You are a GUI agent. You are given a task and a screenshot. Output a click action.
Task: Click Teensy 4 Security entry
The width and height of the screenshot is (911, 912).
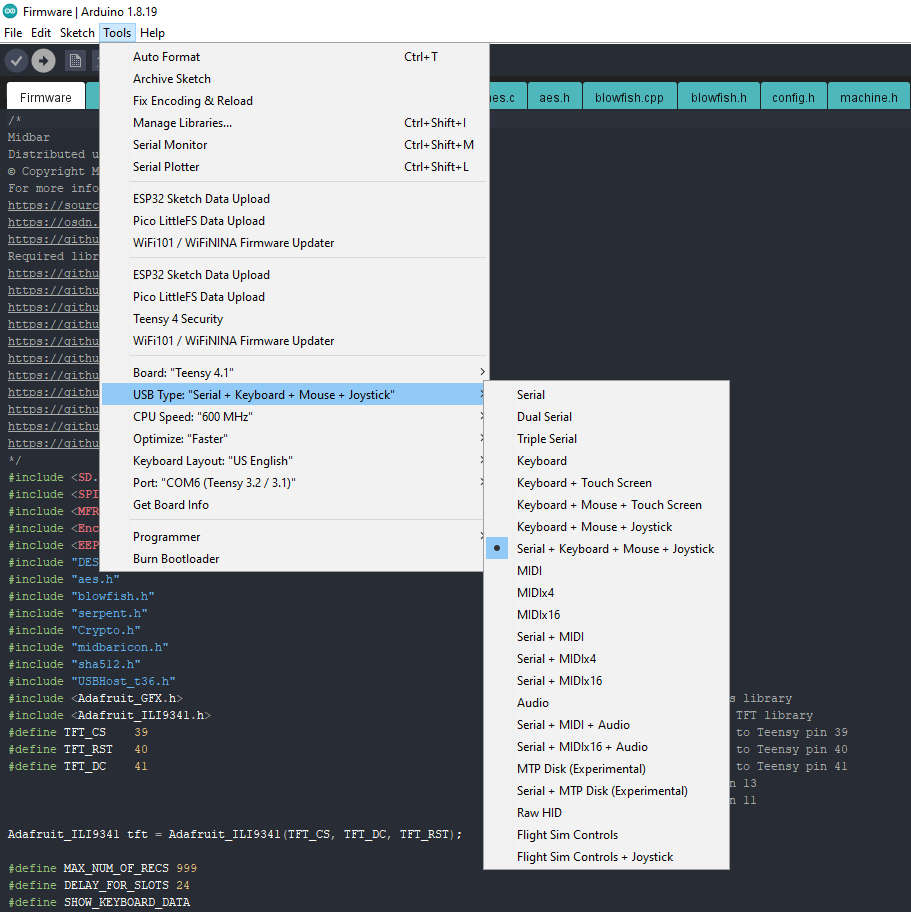(294, 319)
